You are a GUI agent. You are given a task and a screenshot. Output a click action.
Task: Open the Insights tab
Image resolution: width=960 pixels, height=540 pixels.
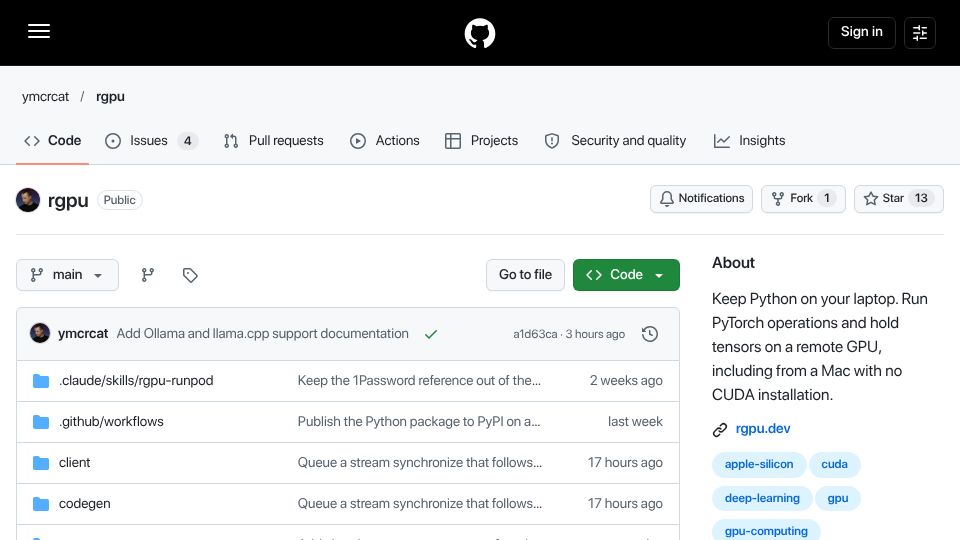click(749, 141)
